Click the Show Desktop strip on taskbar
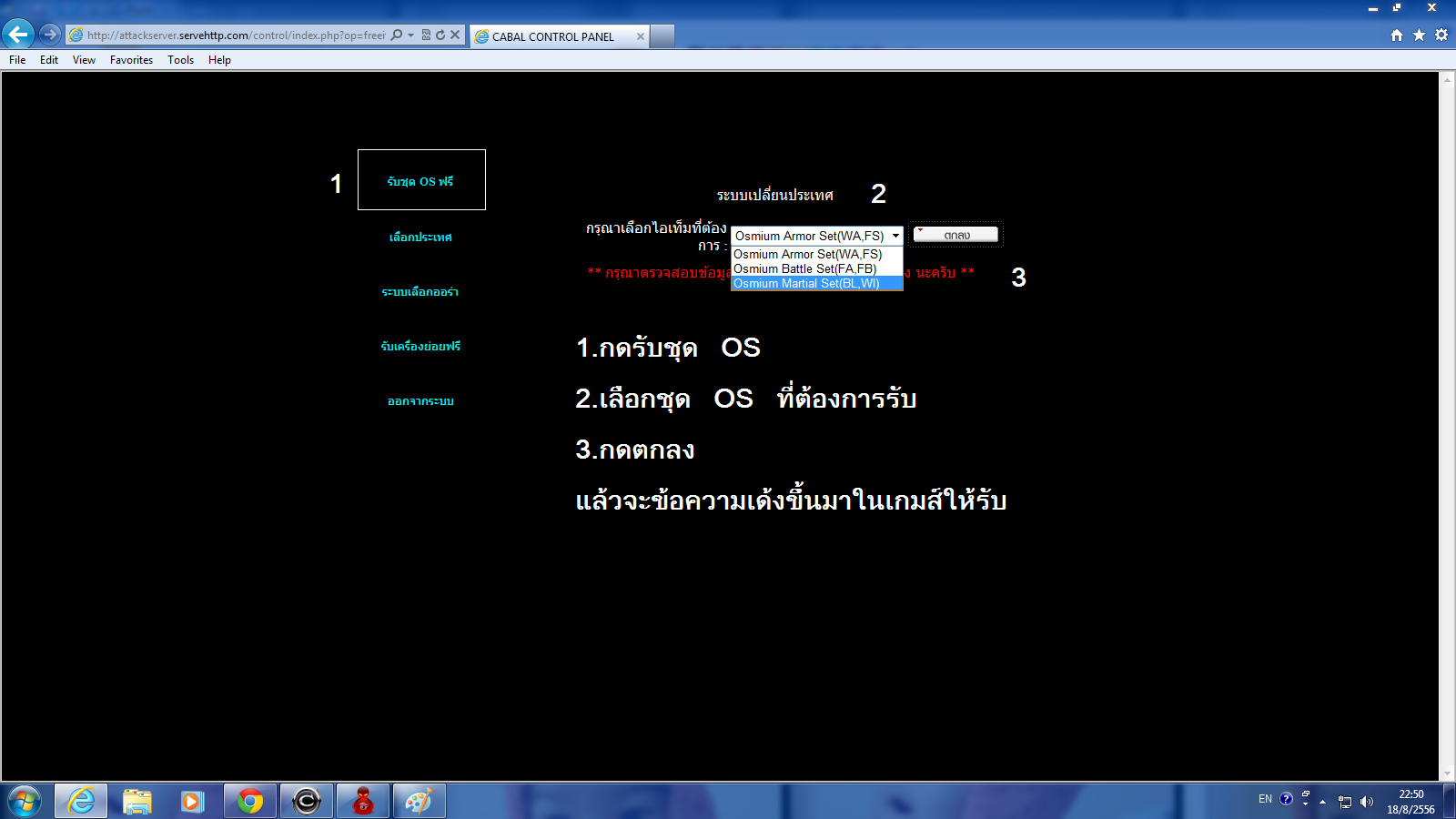Image resolution: width=1456 pixels, height=819 pixels. [1450, 802]
